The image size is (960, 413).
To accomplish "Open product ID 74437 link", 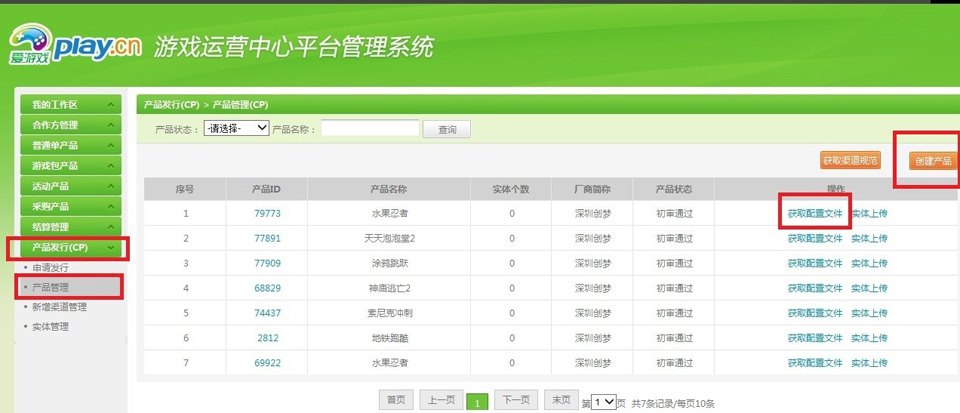I will [268, 313].
